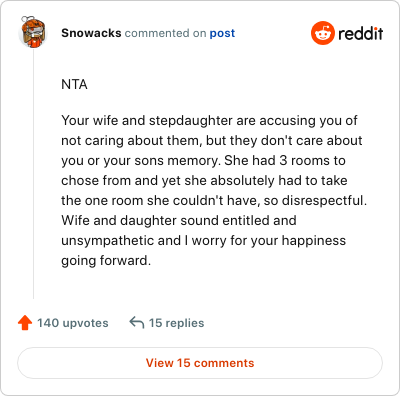400x396 pixels.
Task: Select the NTA verdict text
Action: point(74,84)
